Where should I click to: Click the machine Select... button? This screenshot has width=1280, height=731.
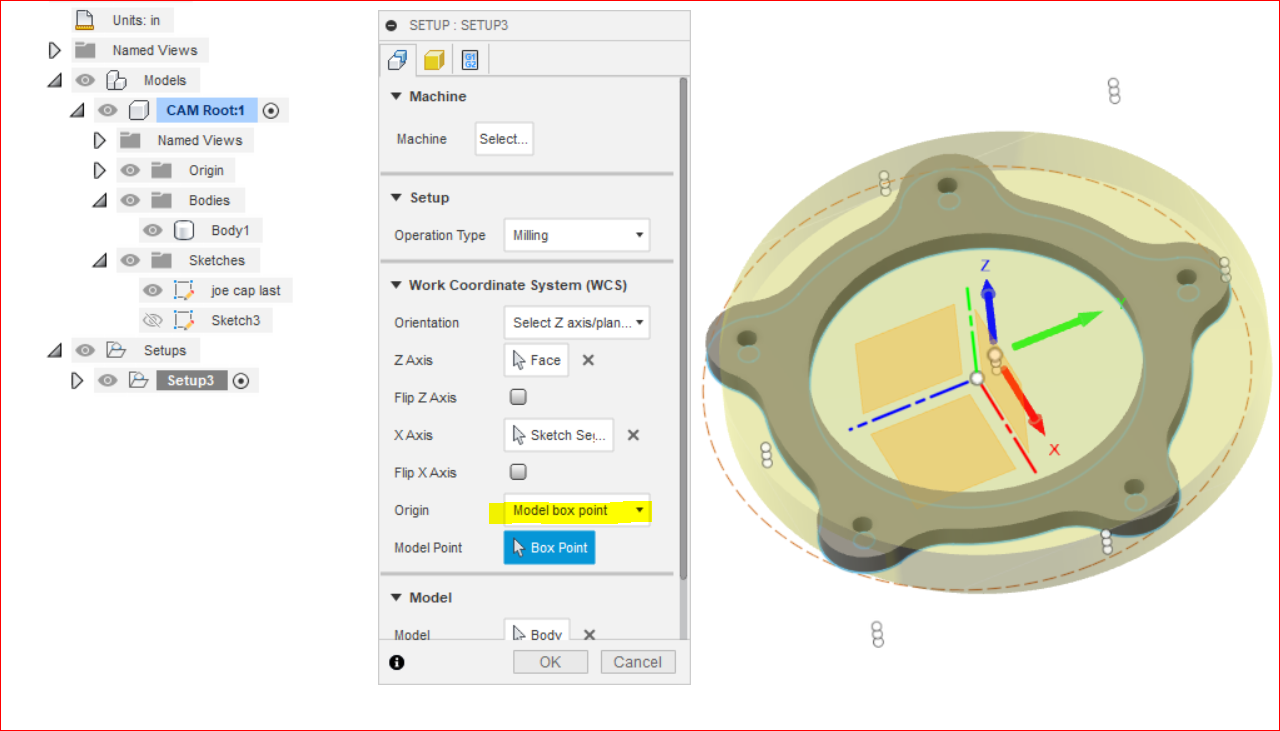pos(504,139)
